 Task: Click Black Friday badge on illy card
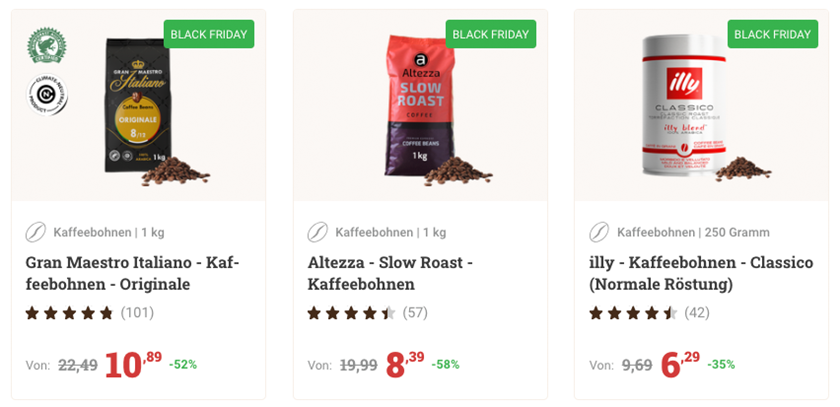[x=773, y=34]
